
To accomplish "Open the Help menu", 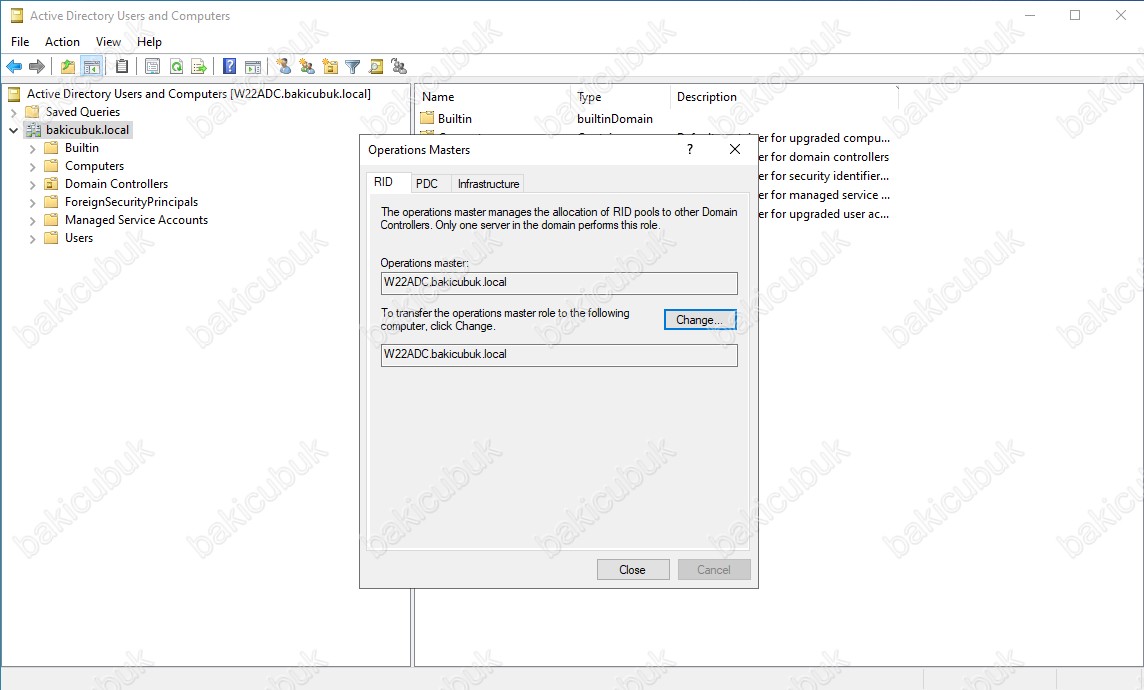I will click(150, 42).
